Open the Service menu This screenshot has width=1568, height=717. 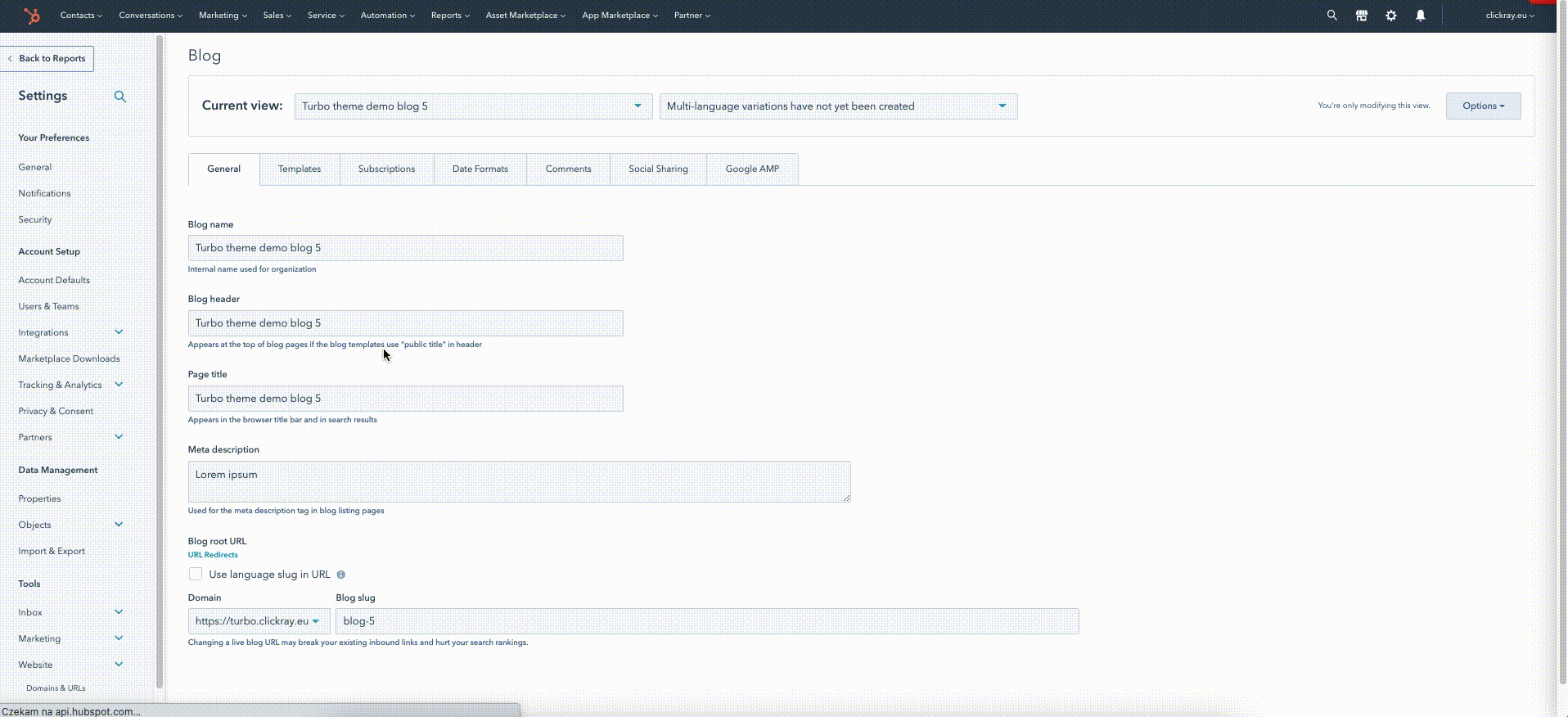326,15
